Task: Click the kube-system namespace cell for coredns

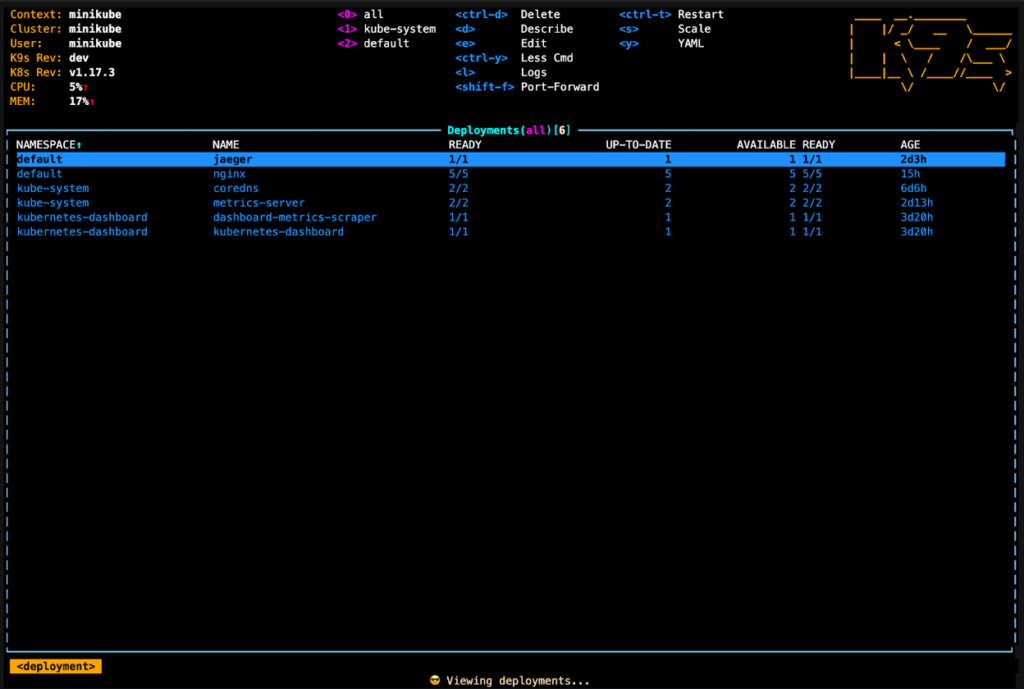Action: (x=53, y=188)
